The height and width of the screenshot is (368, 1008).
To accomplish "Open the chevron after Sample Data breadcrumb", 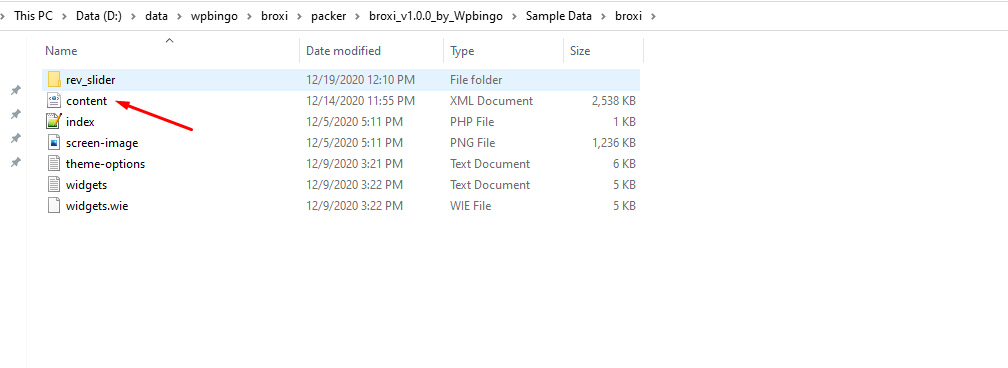I will coord(602,16).
